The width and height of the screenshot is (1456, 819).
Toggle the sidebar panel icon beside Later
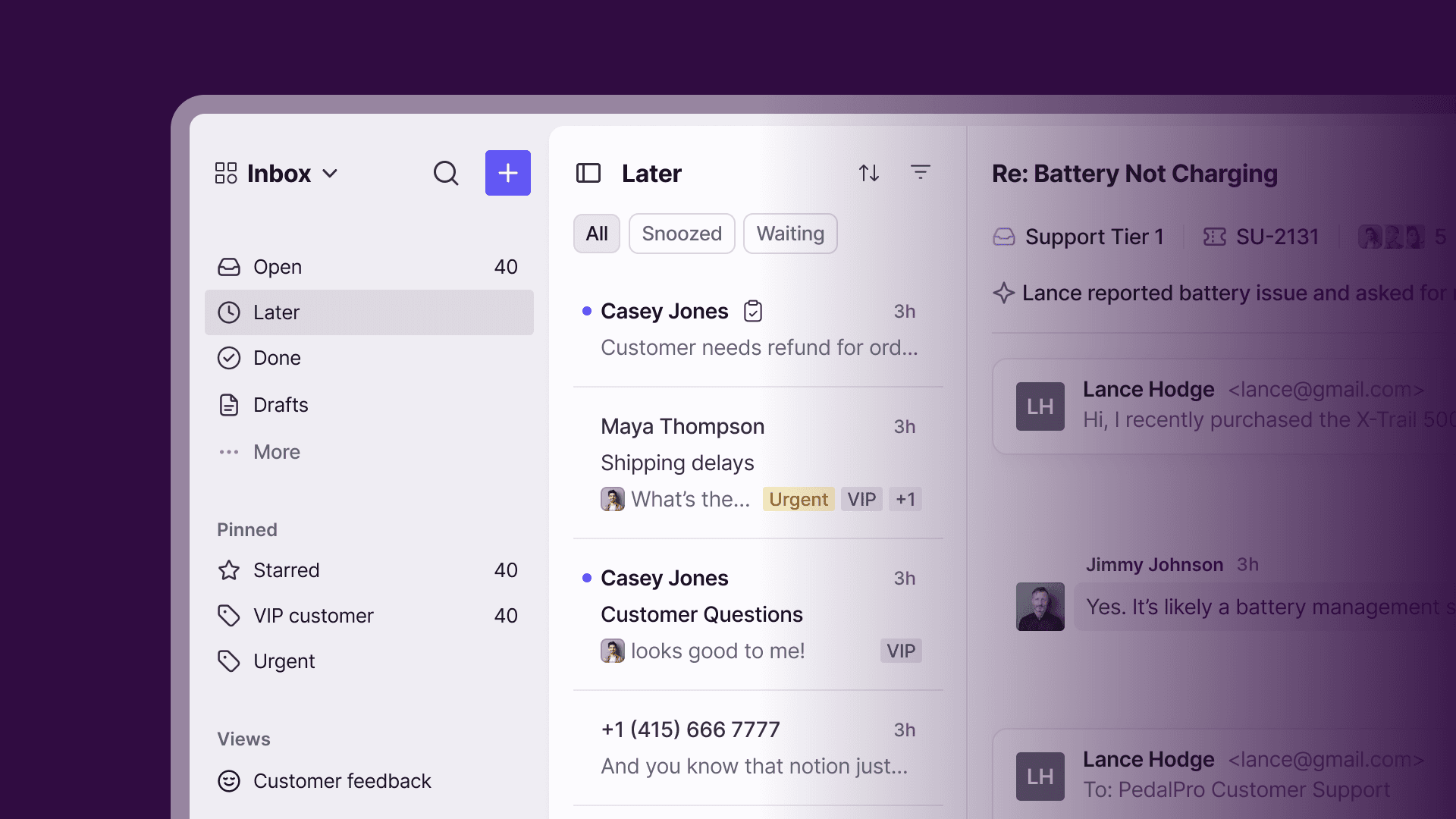click(x=588, y=173)
